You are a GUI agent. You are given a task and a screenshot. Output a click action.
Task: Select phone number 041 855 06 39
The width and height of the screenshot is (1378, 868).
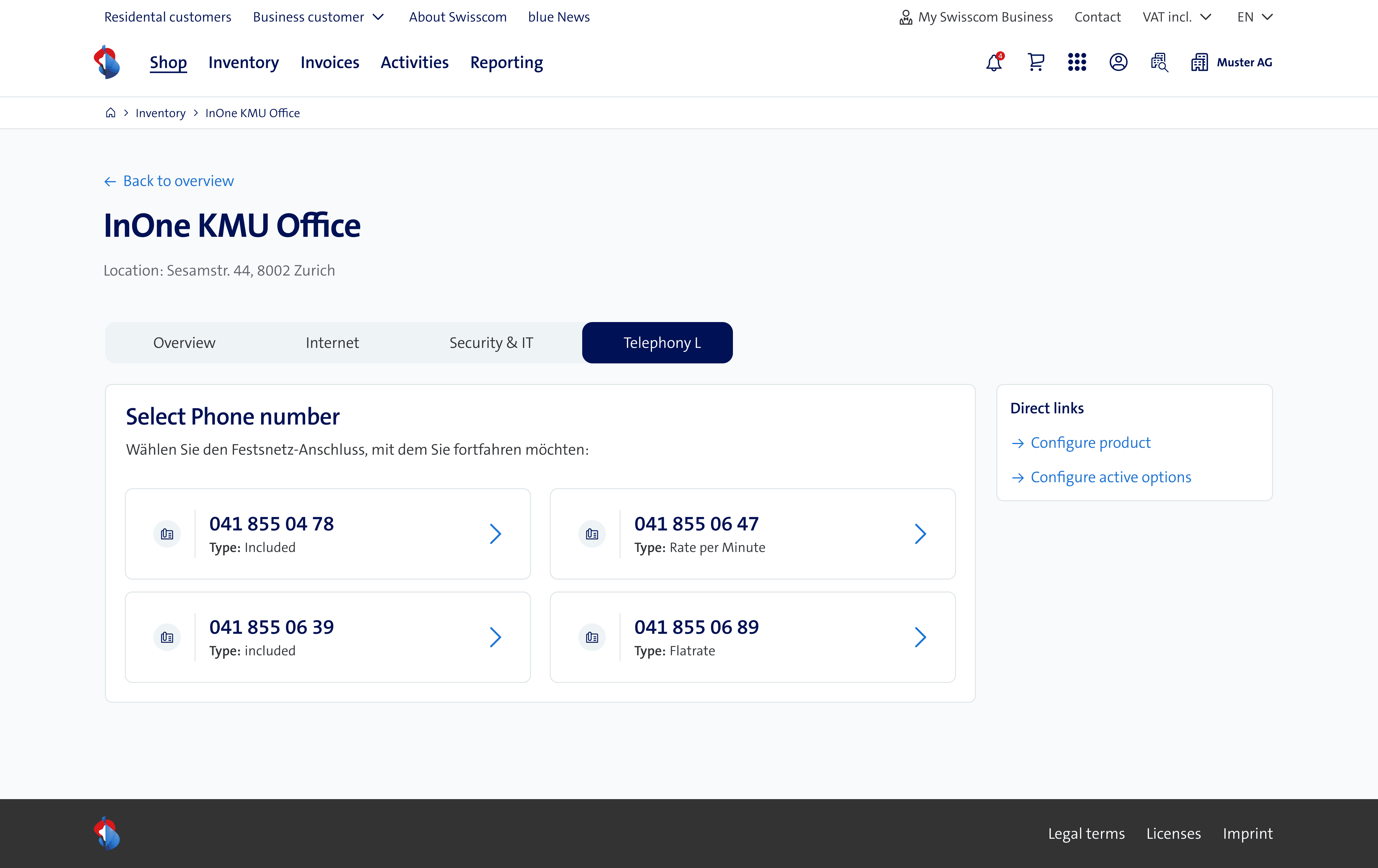pyautogui.click(x=328, y=638)
